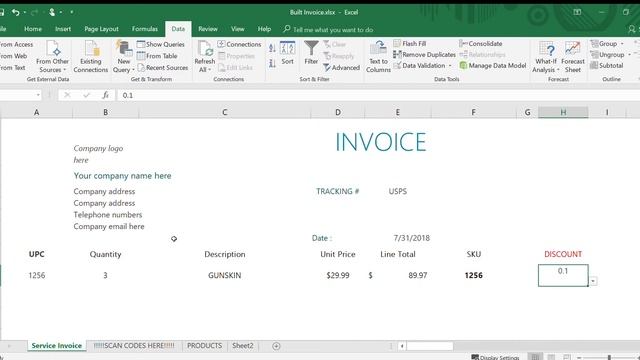The height and width of the screenshot is (360, 640).
Task: Add a new sheet with plus button
Action: coord(276,346)
